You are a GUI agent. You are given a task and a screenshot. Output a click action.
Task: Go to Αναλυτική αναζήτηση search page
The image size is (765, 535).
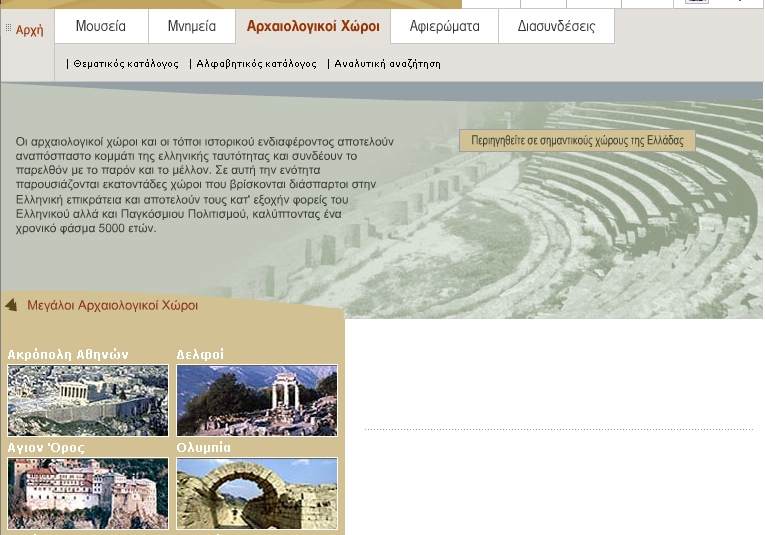point(387,63)
